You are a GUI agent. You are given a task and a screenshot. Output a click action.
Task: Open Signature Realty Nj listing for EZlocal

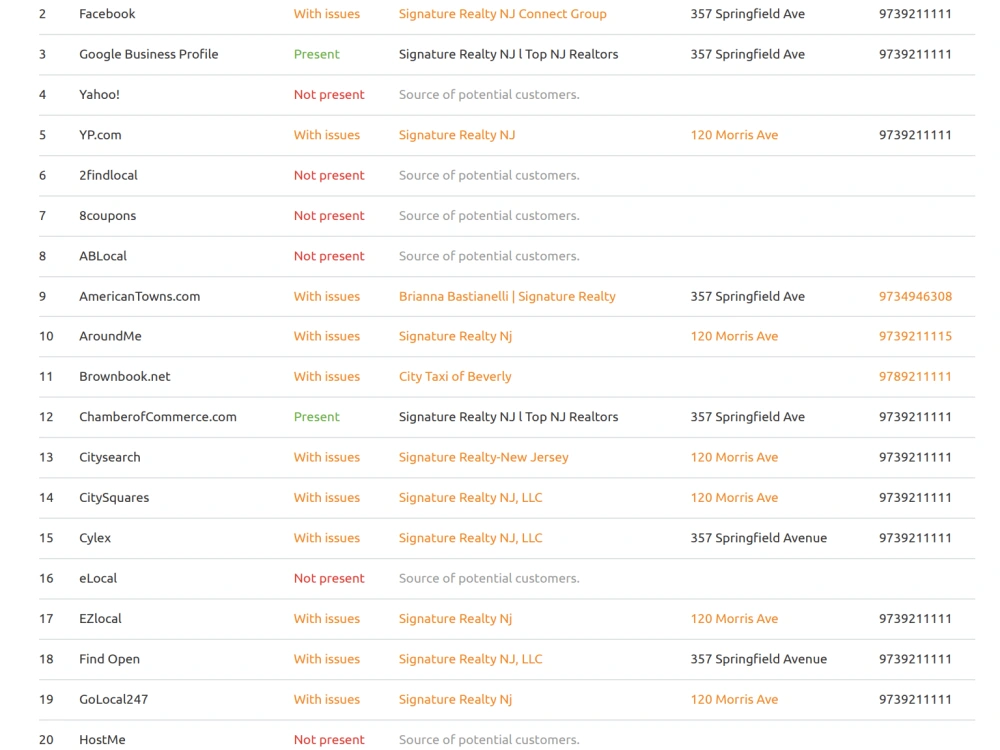pos(455,618)
